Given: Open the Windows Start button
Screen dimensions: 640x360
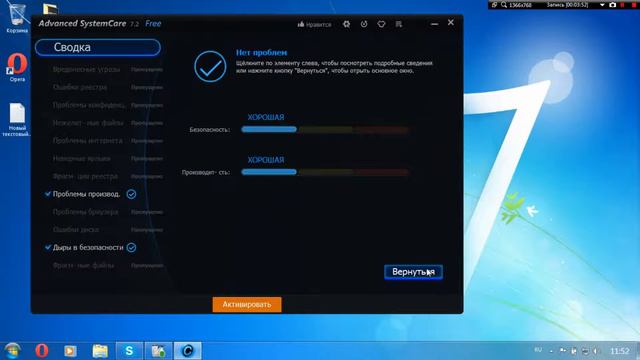Looking at the screenshot, I should tap(13, 350).
